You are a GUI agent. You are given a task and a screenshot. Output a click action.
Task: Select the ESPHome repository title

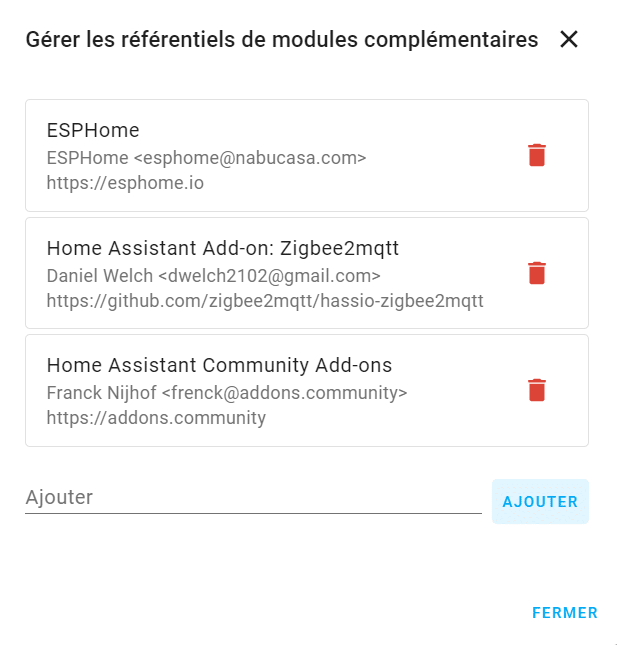point(93,131)
